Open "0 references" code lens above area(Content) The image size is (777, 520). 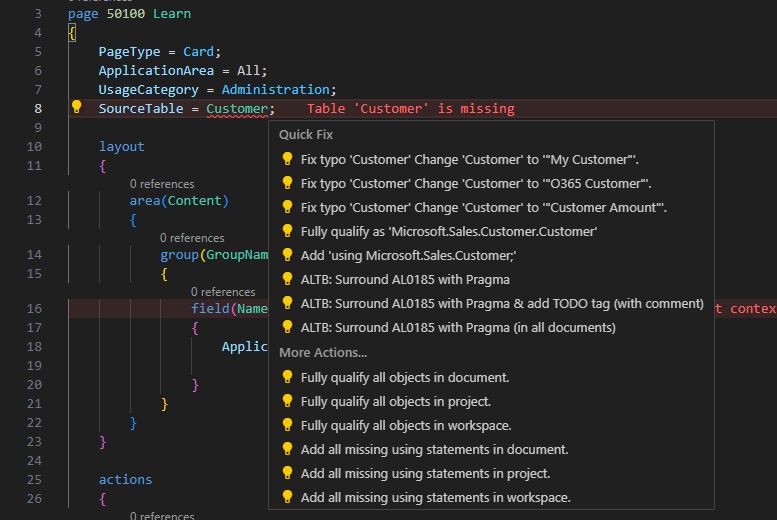point(162,184)
